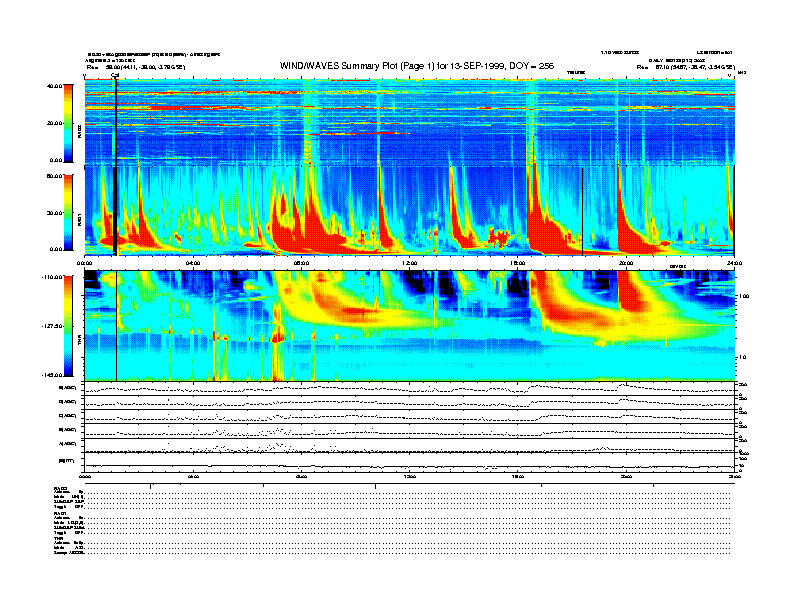
Task: Click the 08:00 tick label under the RAD1 panel
Action: pyautogui.click(x=301, y=263)
